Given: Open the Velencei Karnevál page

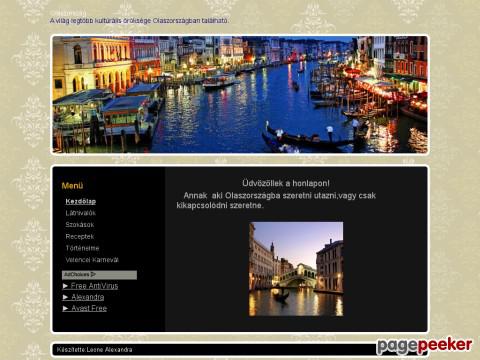Looking at the screenshot, I should pos(92,260).
